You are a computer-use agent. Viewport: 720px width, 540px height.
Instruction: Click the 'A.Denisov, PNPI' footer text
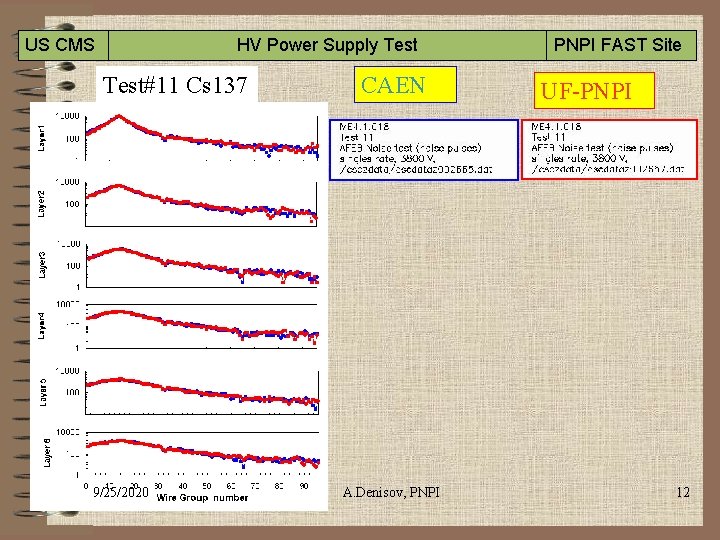pyautogui.click(x=391, y=492)
